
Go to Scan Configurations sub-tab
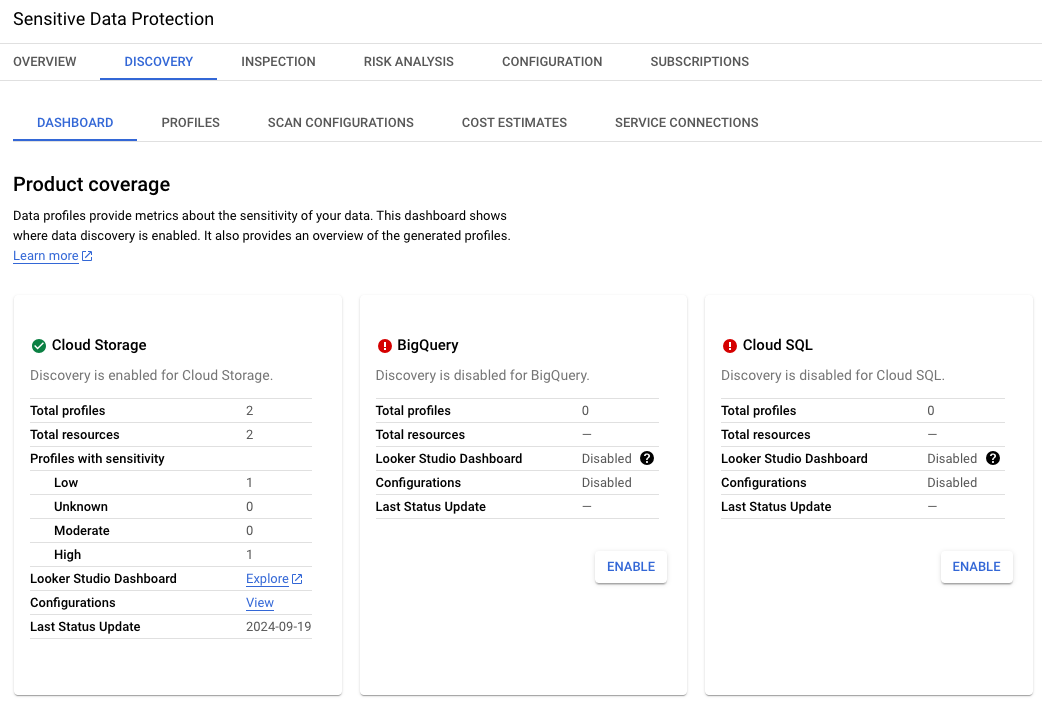341,123
